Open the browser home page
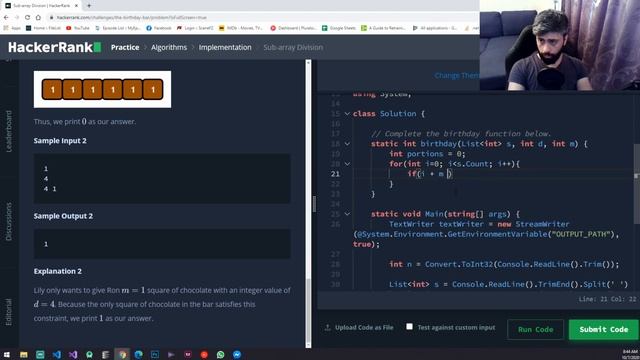This screenshot has height=360, width=640. pyautogui.click(x=38, y=18)
